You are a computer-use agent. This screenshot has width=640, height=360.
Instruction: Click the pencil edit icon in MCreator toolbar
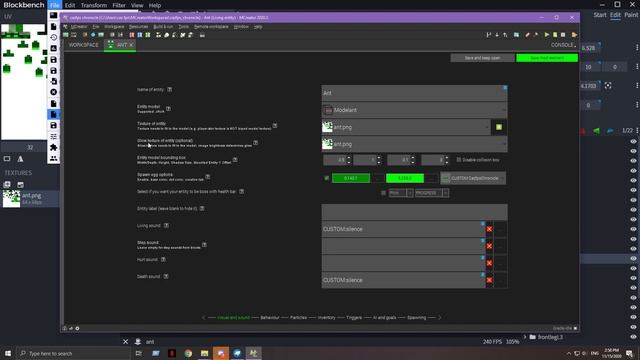[x=527, y=35]
